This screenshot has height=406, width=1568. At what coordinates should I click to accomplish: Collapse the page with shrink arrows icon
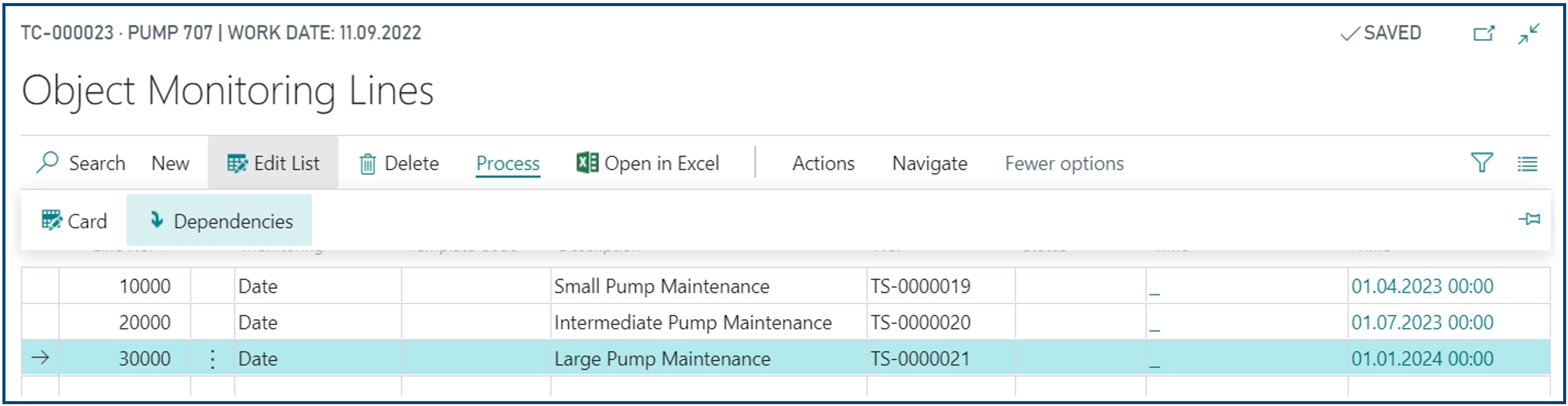pos(1529,33)
